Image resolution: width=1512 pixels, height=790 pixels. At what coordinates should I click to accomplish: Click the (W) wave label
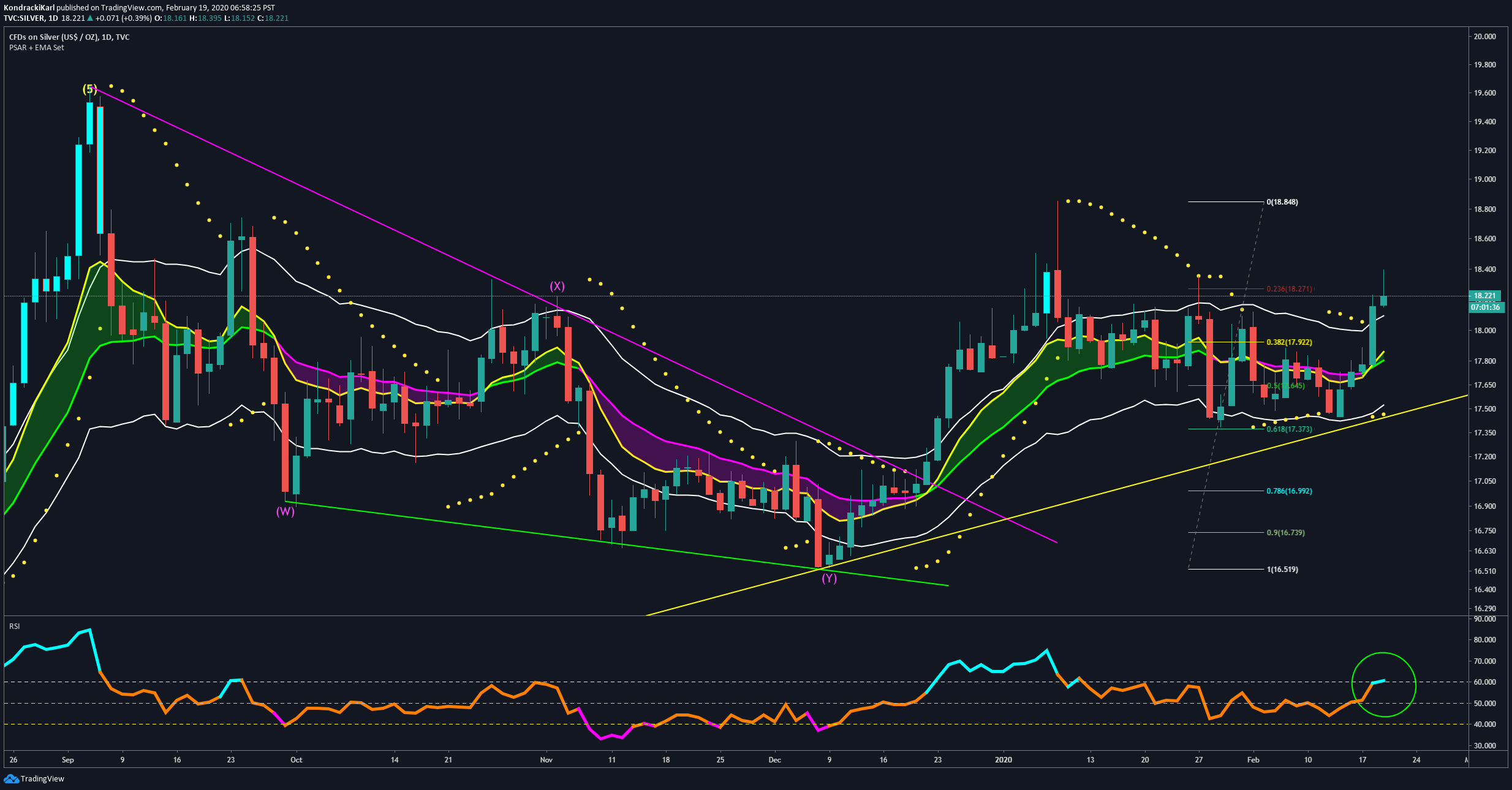(285, 511)
